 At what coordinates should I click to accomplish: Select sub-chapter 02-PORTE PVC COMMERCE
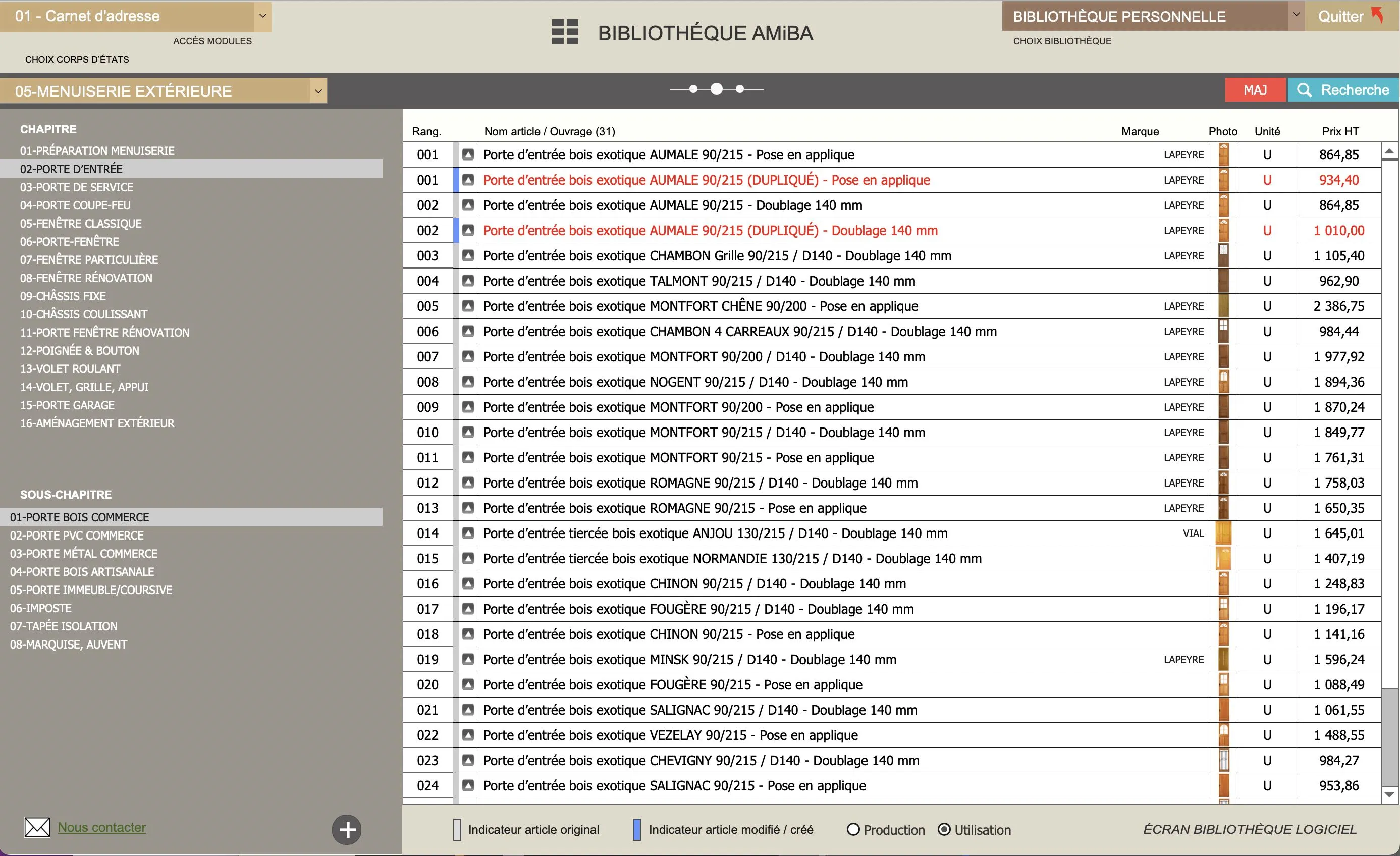pyautogui.click(x=77, y=536)
